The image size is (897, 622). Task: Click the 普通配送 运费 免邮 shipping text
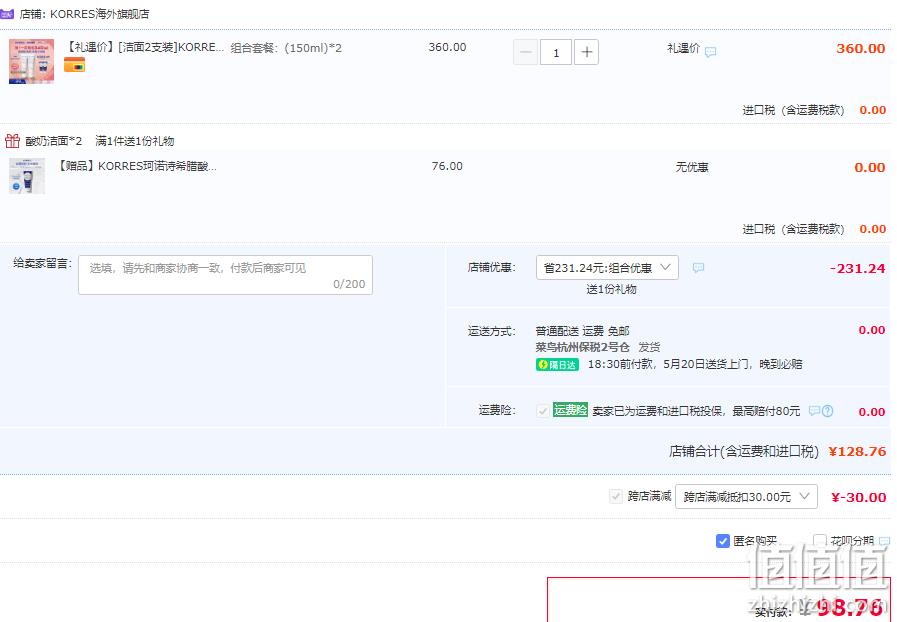(582, 331)
